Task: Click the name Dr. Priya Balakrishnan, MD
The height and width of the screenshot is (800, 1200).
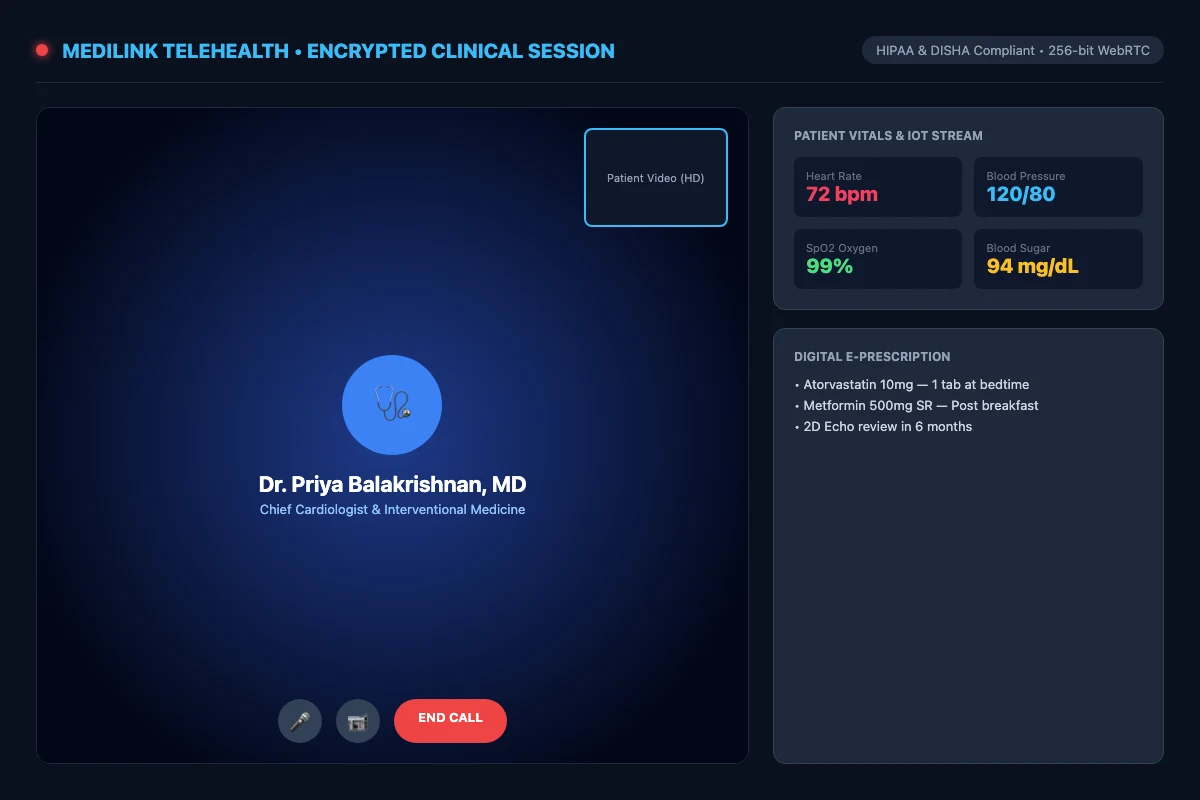Action: pos(392,485)
